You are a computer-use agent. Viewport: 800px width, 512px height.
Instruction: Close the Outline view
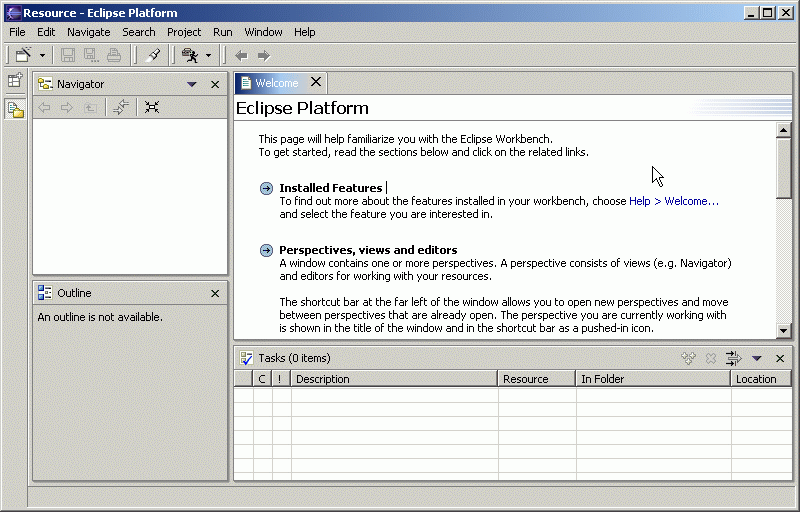tap(215, 293)
